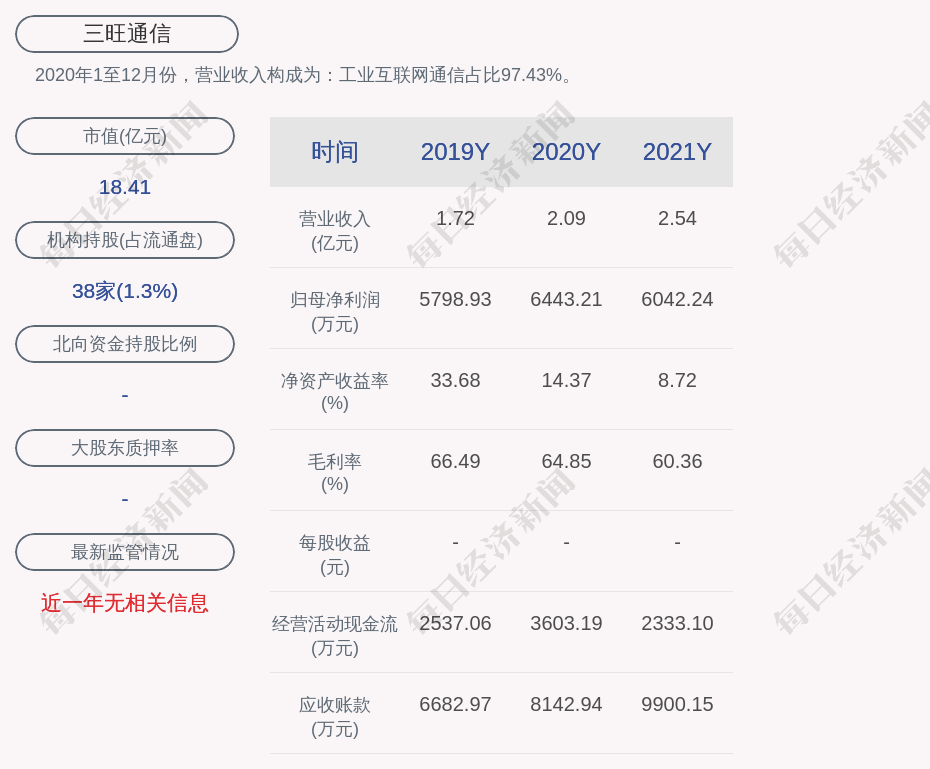
Task: Click the 2020年 revenue composition sentence
Action: pos(302,75)
